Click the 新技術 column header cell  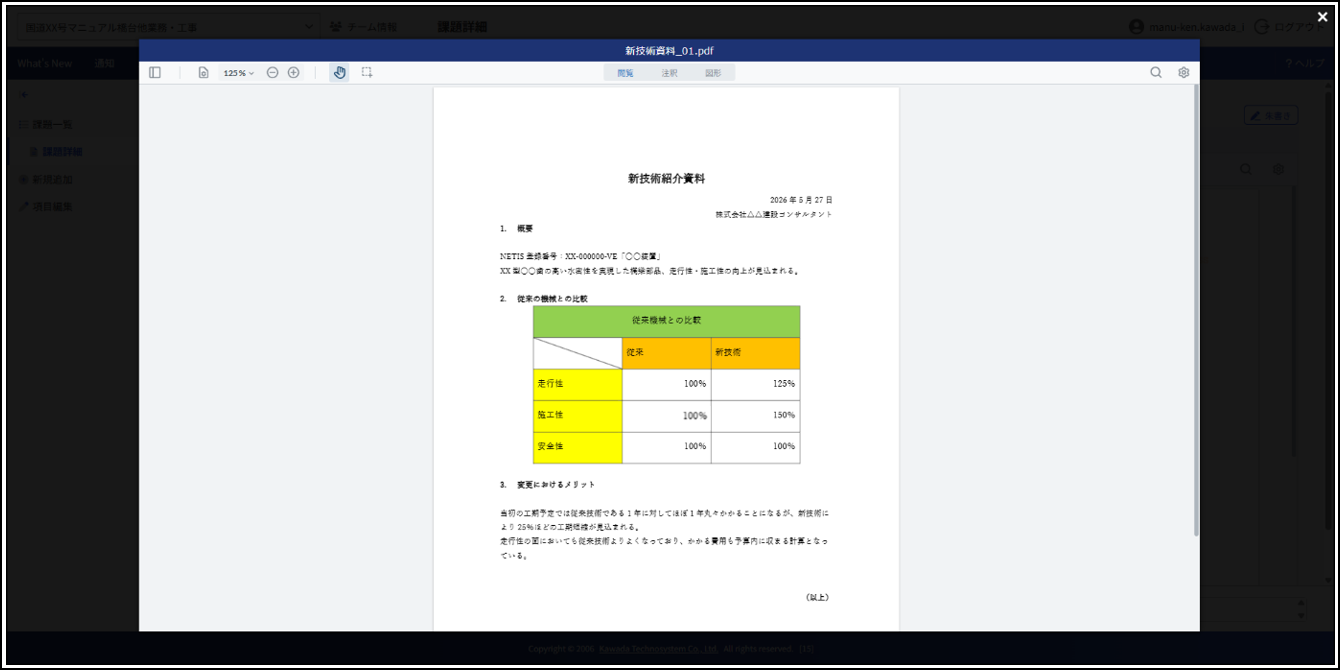tap(756, 353)
